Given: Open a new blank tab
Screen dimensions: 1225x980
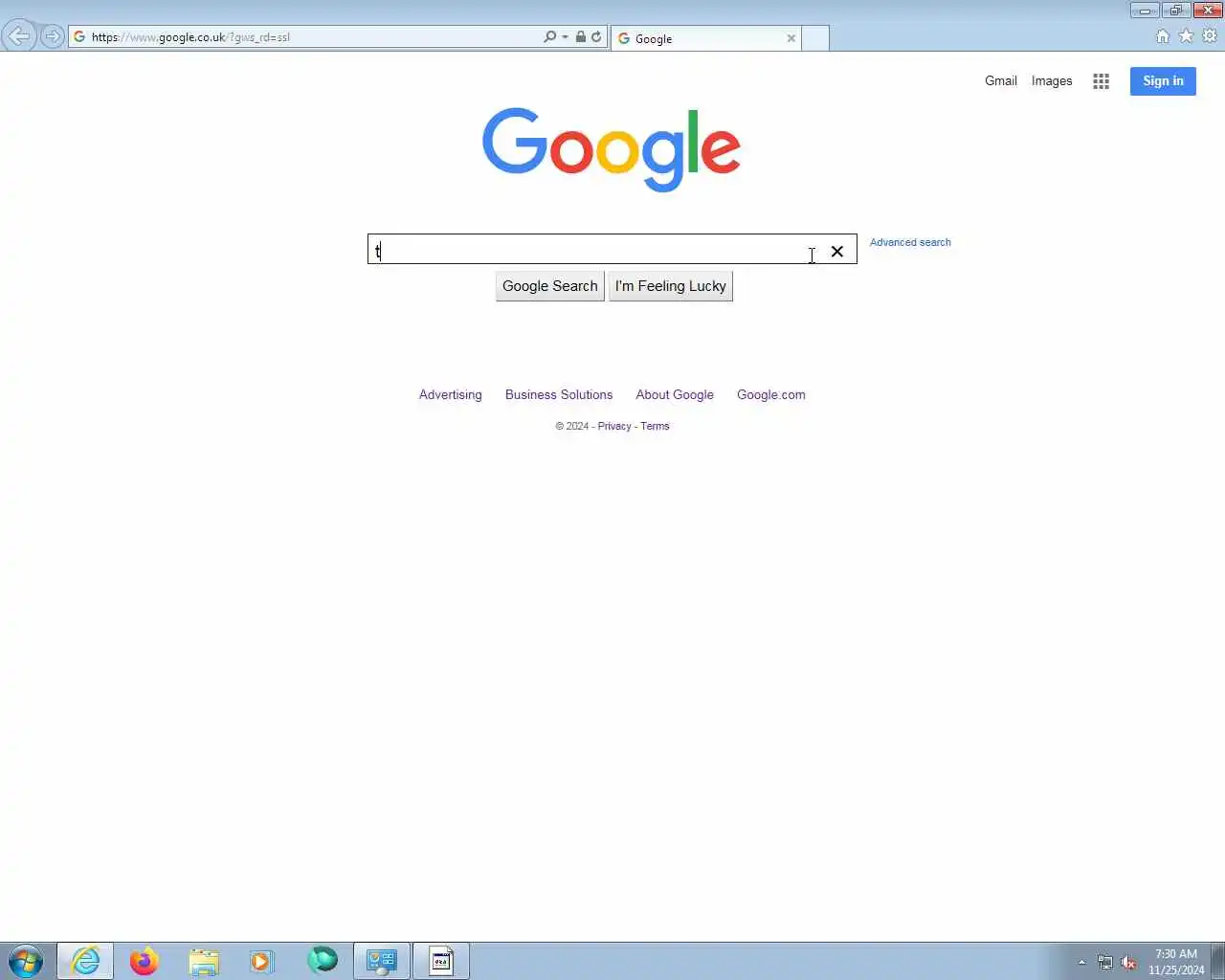Looking at the screenshot, I should click(x=815, y=38).
